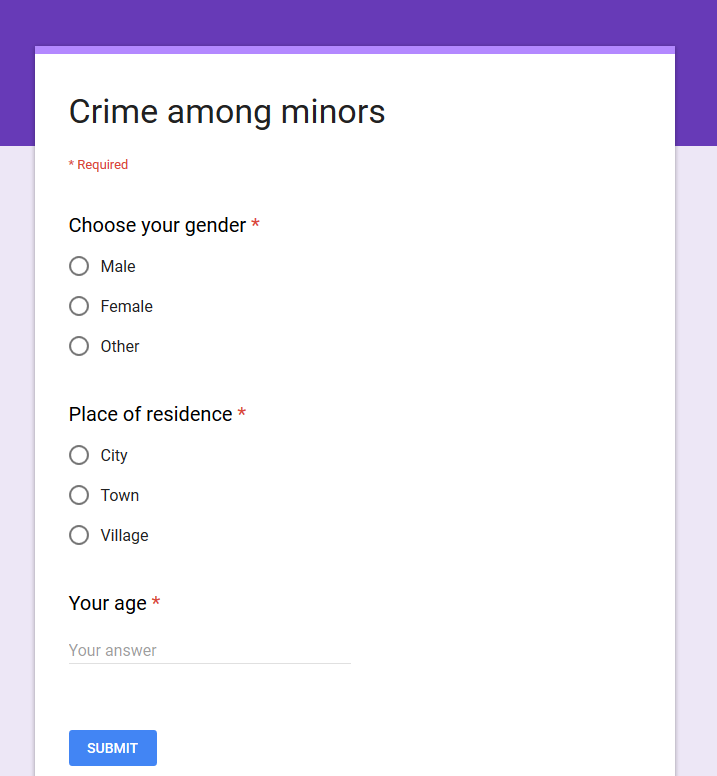Select City radio circle for residence

(x=79, y=455)
